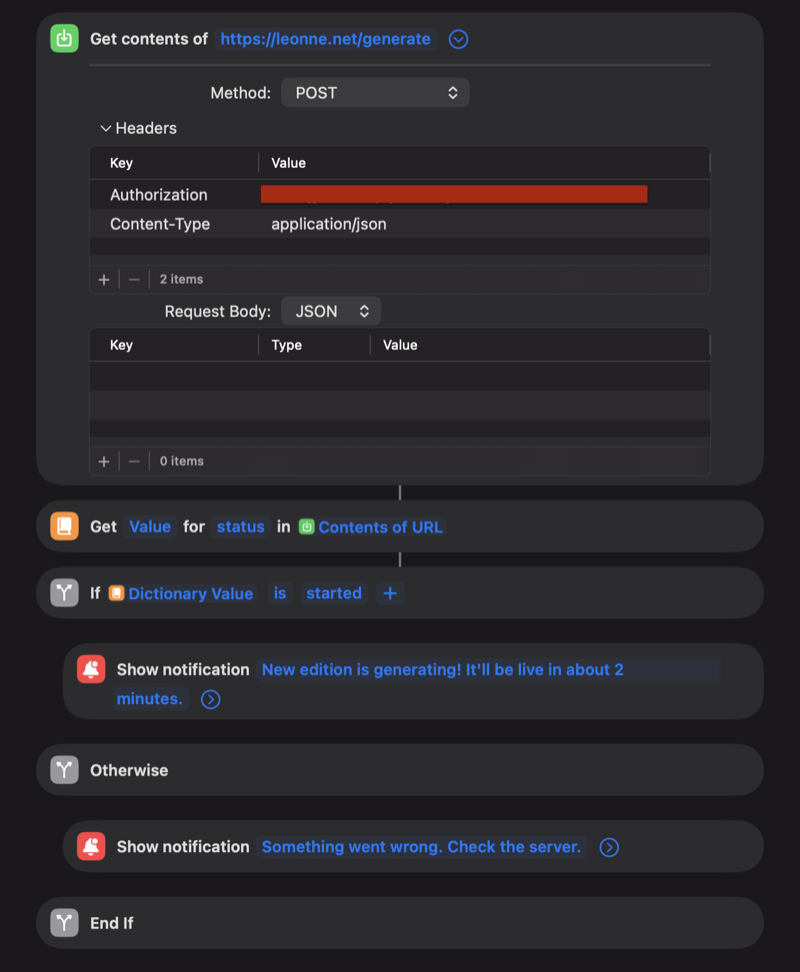
Task: Click the If action branch icon
Action: pyautogui.click(x=63, y=593)
